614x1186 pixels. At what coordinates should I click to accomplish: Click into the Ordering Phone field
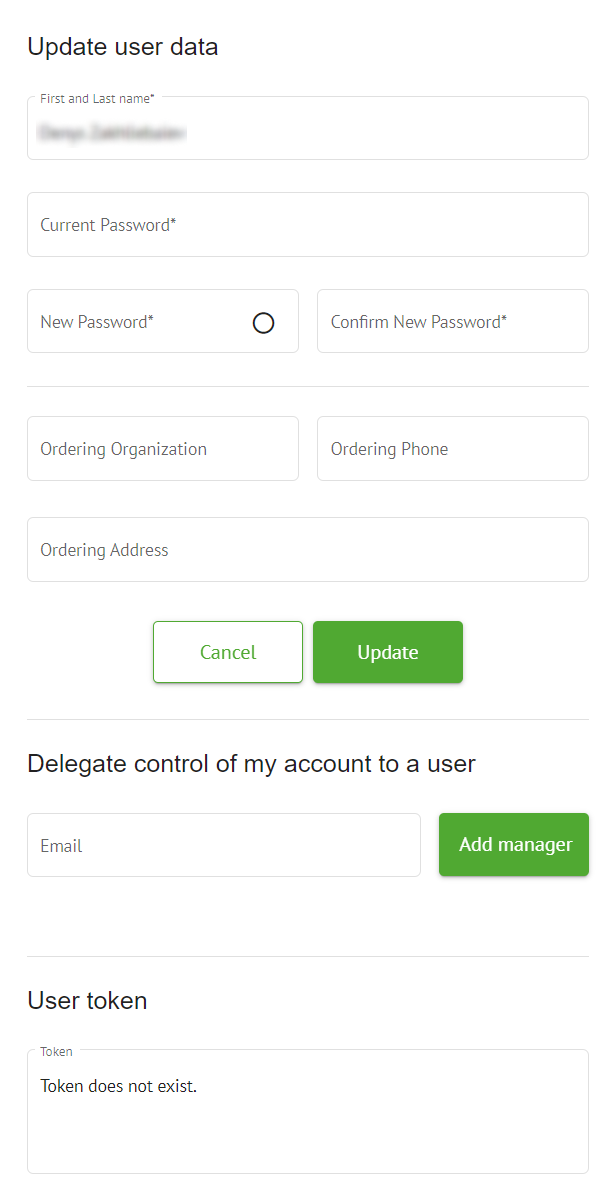tap(452, 449)
